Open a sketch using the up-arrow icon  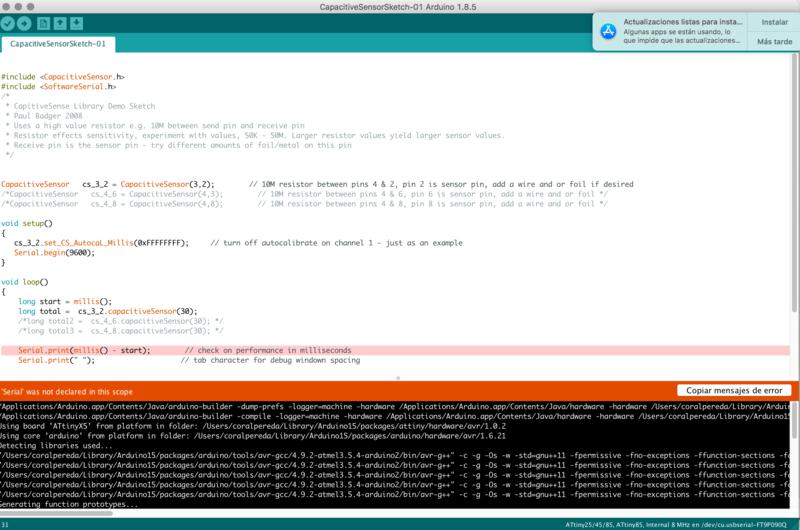tap(60, 23)
